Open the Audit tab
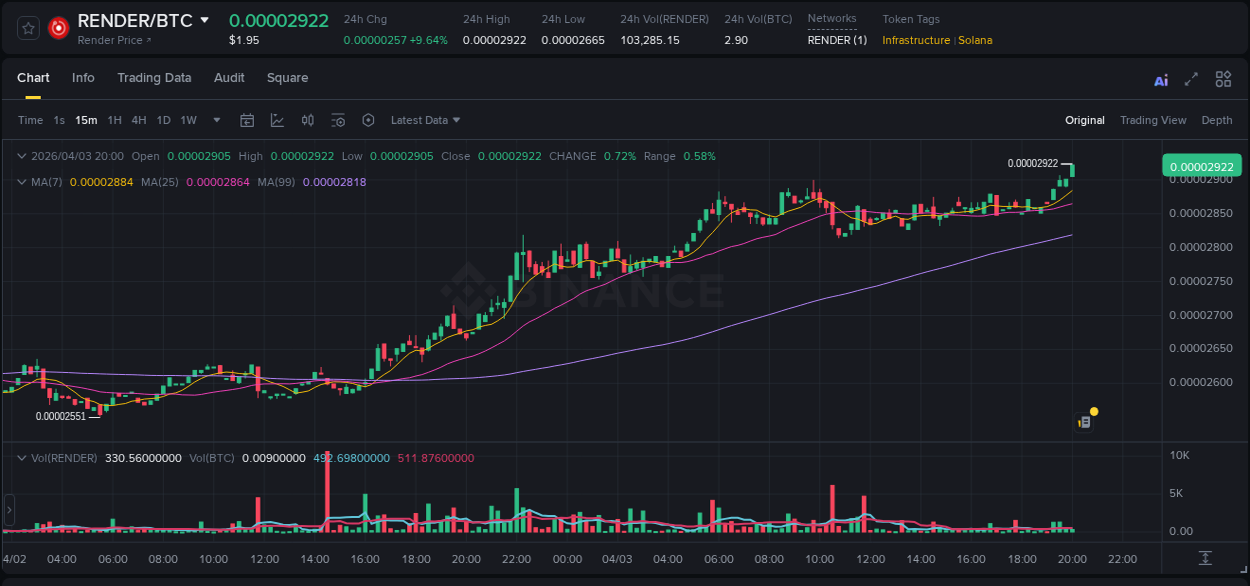Screen dimensions: 1250x586 click(x=229, y=78)
